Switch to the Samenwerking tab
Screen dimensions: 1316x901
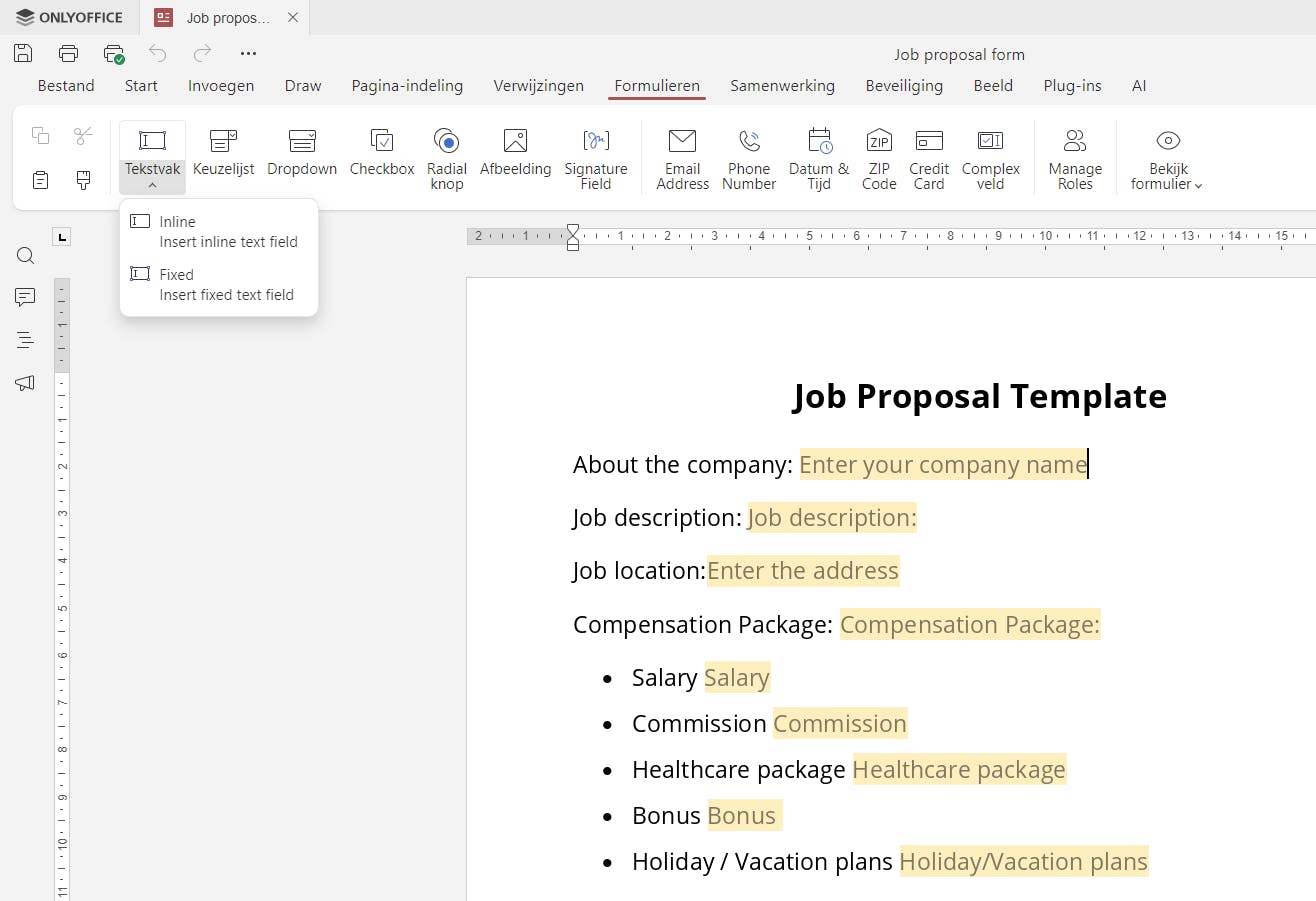[782, 86]
